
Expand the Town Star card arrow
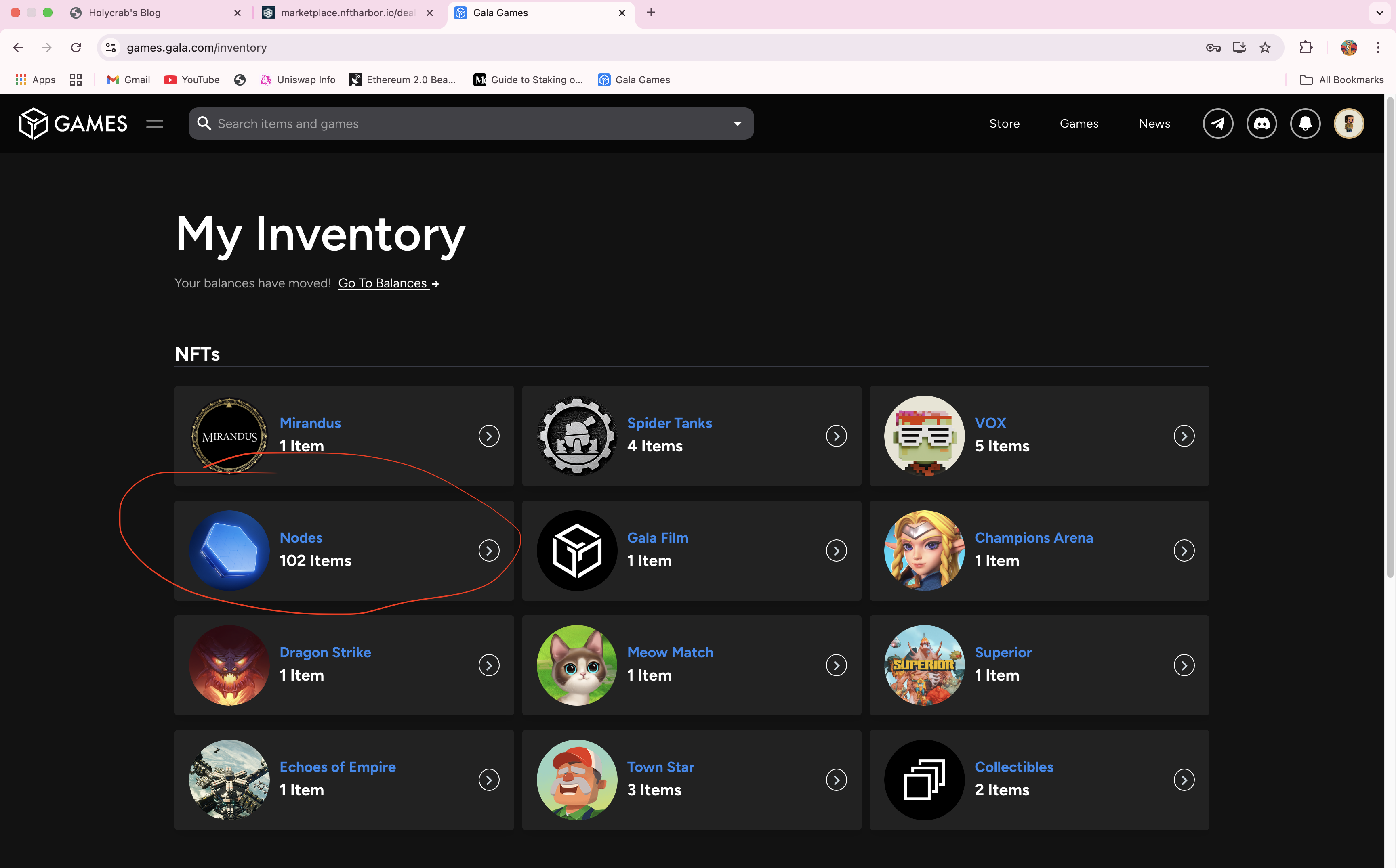click(836, 780)
